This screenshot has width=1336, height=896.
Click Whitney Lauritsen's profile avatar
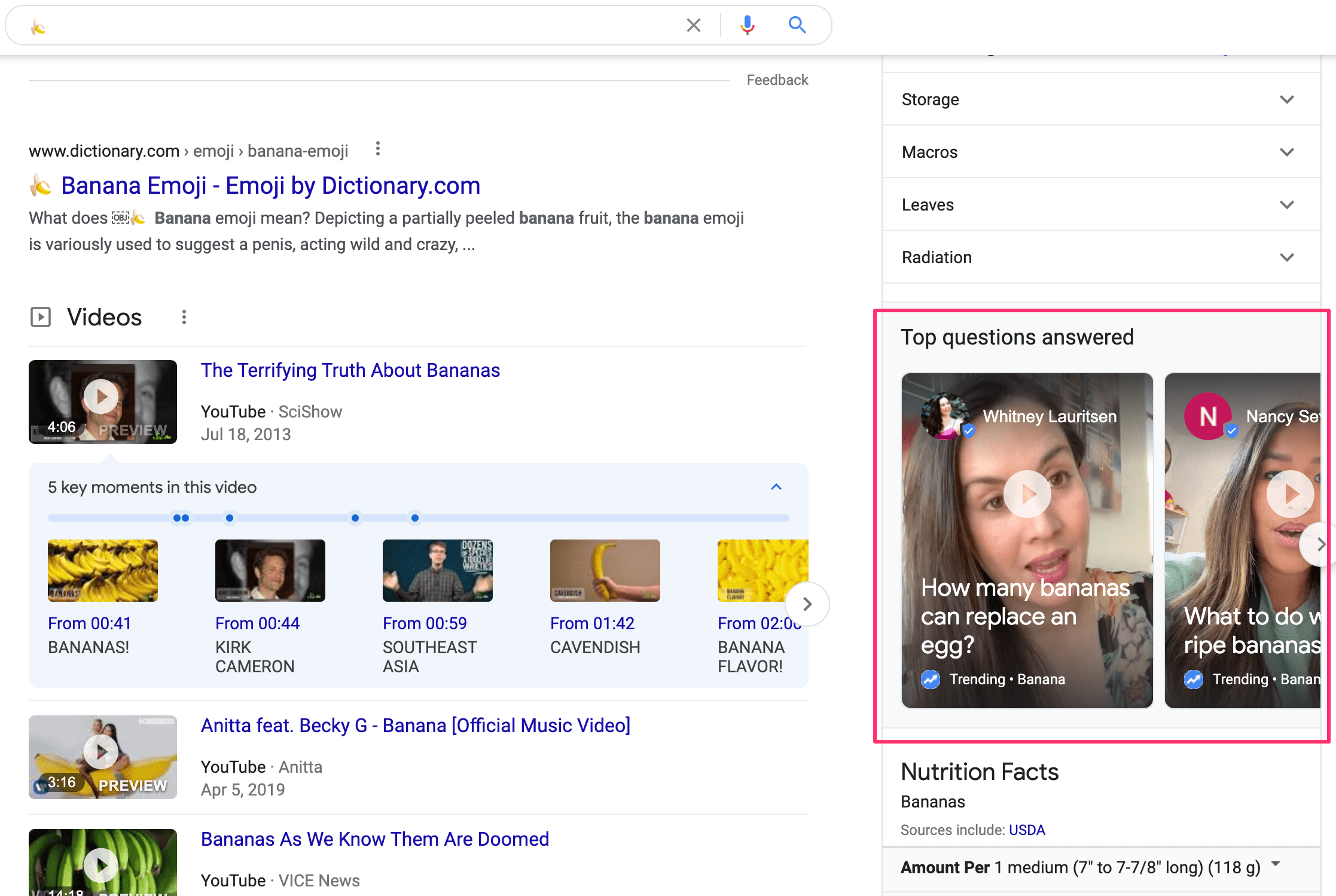pyautogui.click(x=945, y=416)
